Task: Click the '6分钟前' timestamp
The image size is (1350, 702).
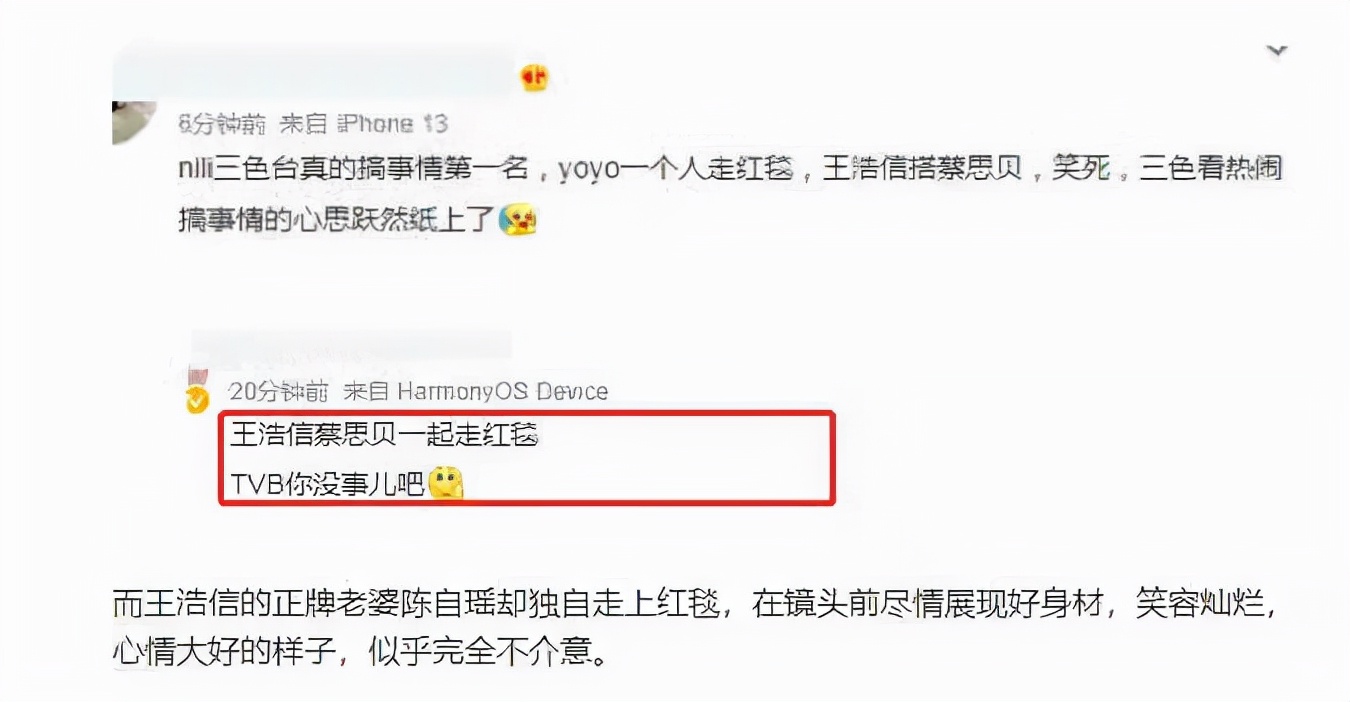Action: (x=222, y=124)
